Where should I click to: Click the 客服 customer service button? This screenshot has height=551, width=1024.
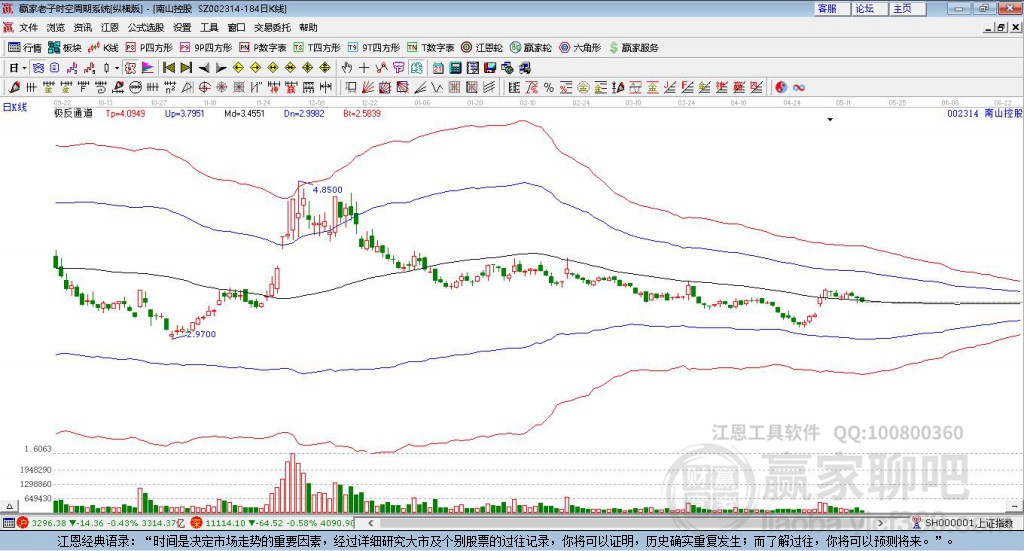832,8
